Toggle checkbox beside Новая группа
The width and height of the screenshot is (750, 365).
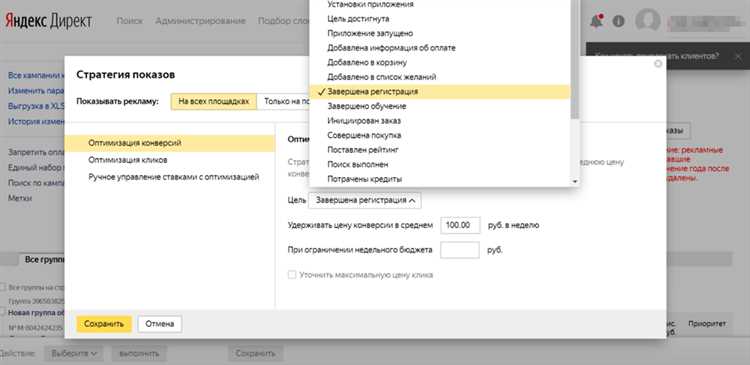[x=3, y=312]
